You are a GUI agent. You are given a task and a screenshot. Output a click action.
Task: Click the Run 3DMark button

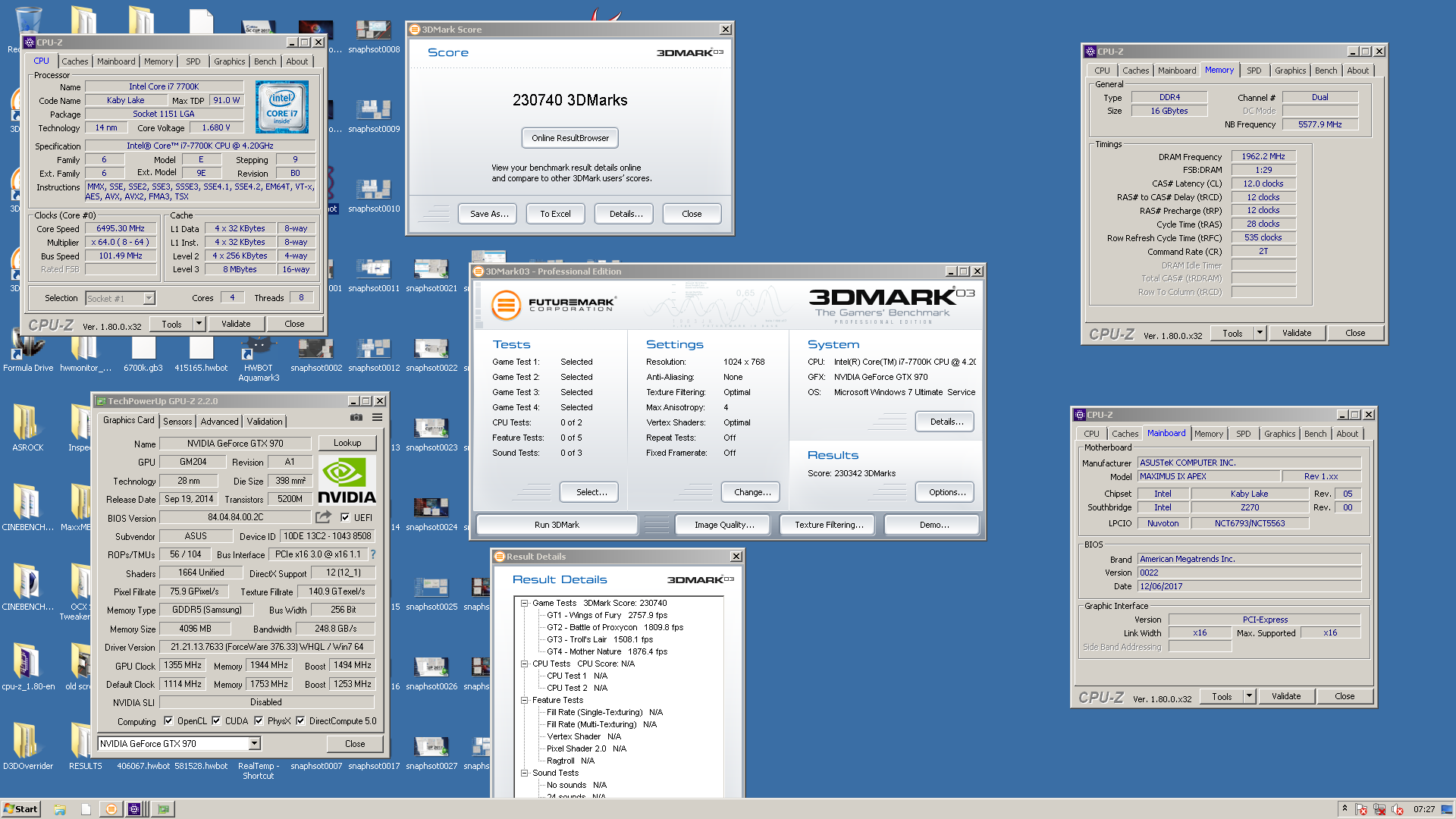coord(557,525)
